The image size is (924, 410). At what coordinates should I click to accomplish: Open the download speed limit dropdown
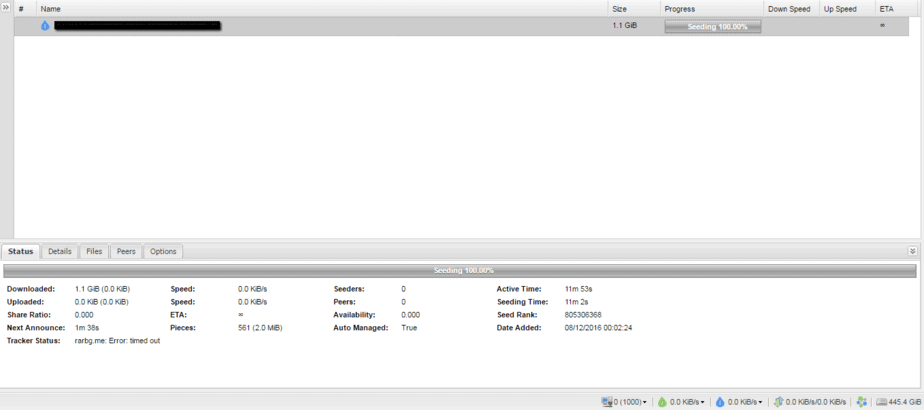(x=704, y=402)
